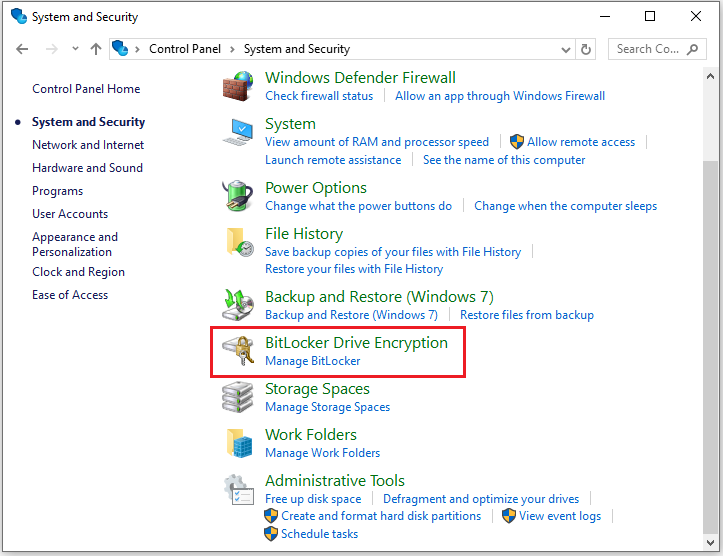Click the scrollbar down arrow
The width and height of the screenshot is (723, 556).
tap(710, 542)
